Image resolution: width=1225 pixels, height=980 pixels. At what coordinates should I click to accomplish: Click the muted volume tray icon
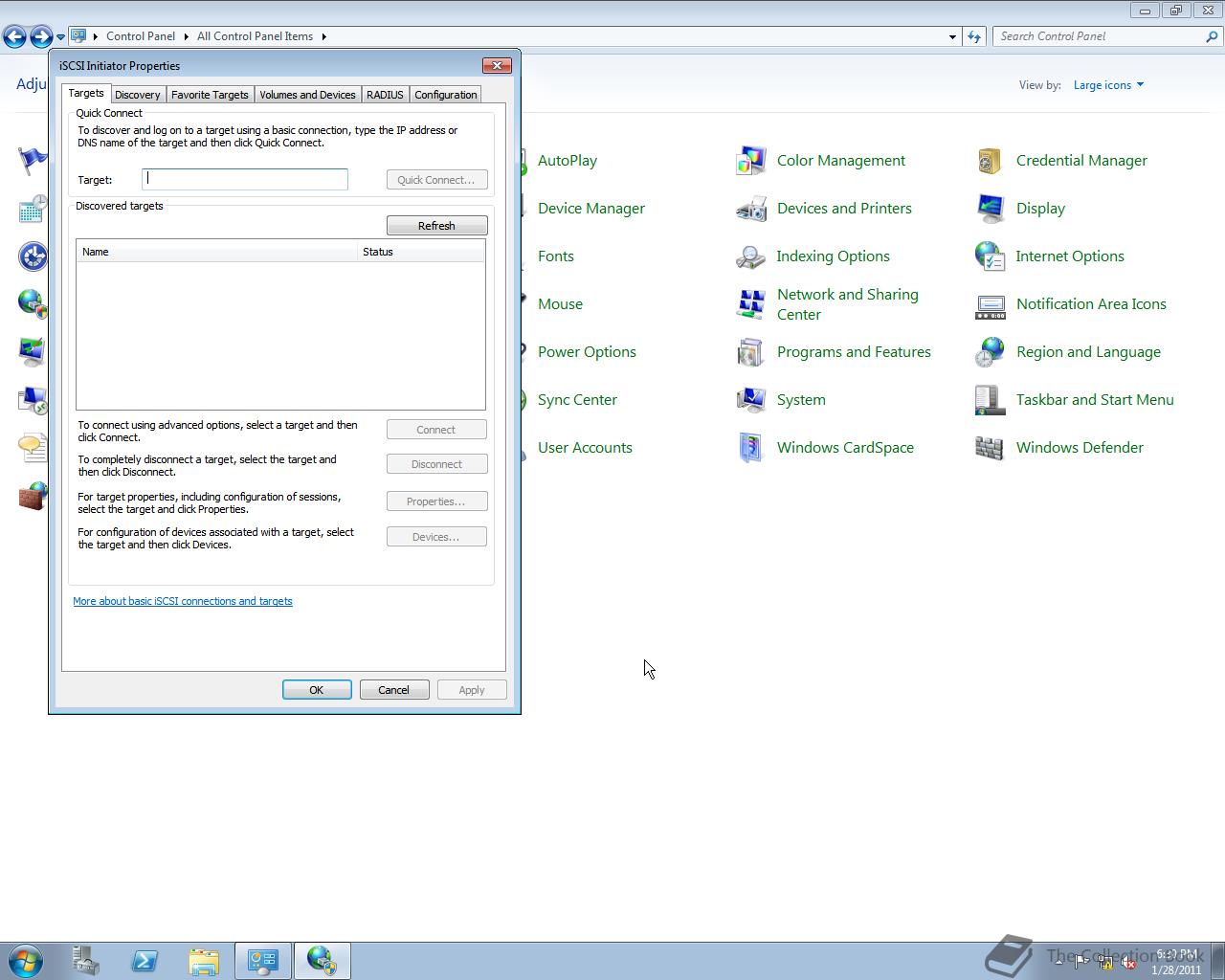pos(1128,963)
